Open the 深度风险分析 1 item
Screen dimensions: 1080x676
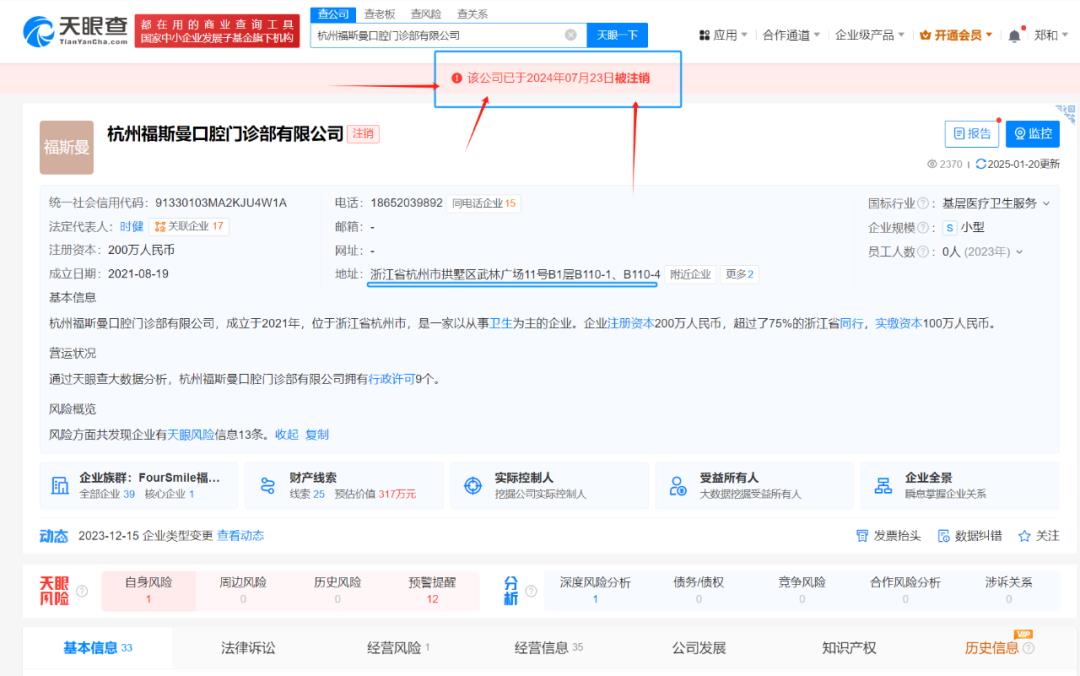(595, 591)
